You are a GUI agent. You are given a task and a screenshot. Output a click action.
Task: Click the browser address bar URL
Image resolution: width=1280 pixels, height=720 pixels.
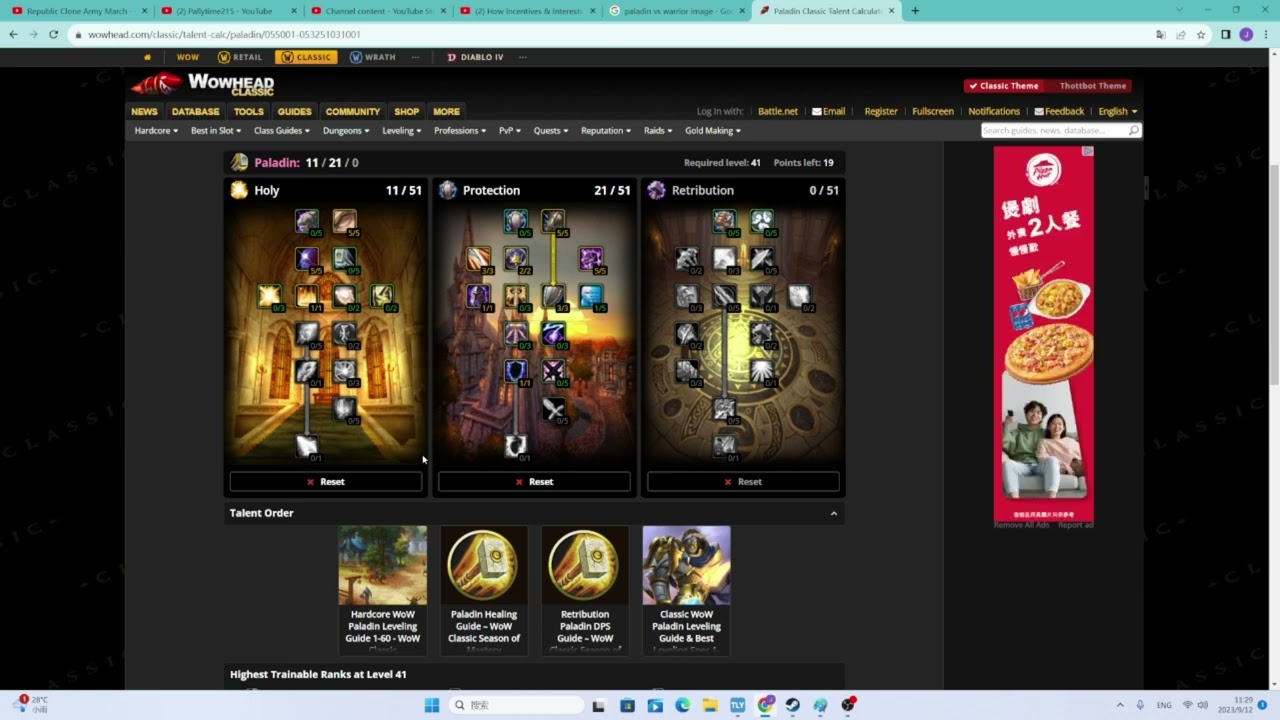(224, 34)
